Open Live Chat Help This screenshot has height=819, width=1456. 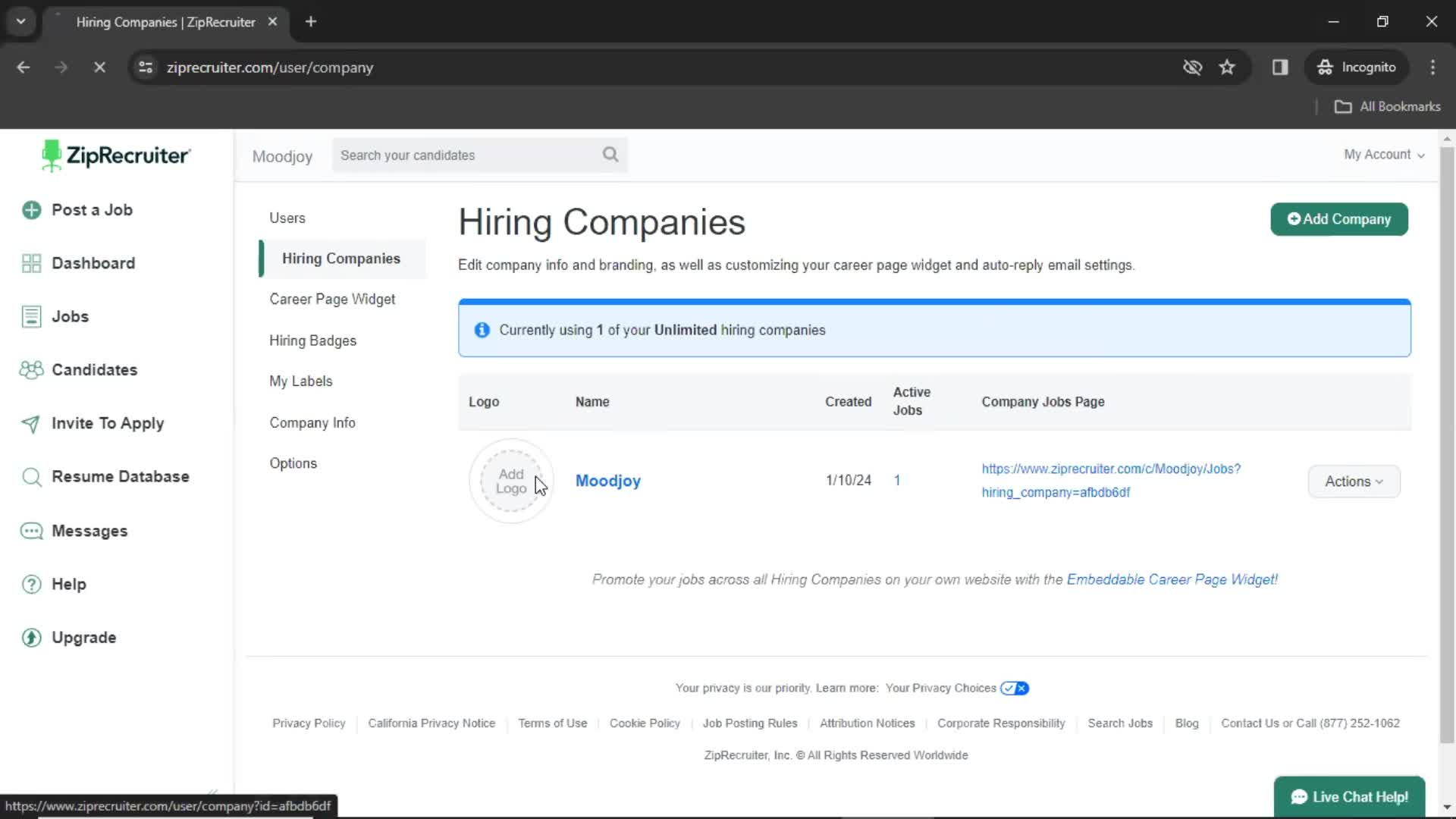1349,797
